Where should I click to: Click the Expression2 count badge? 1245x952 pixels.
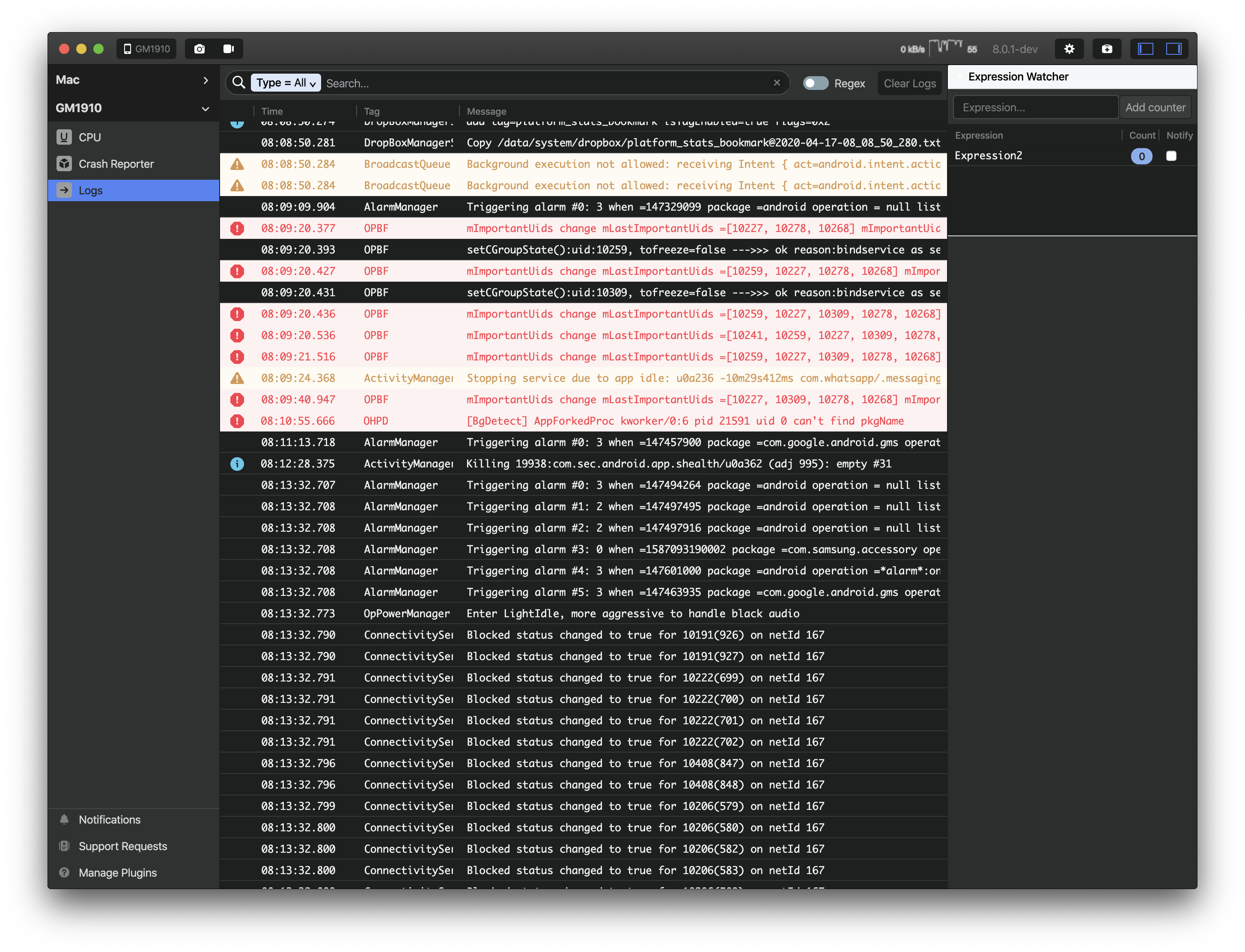[x=1141, y=156]
